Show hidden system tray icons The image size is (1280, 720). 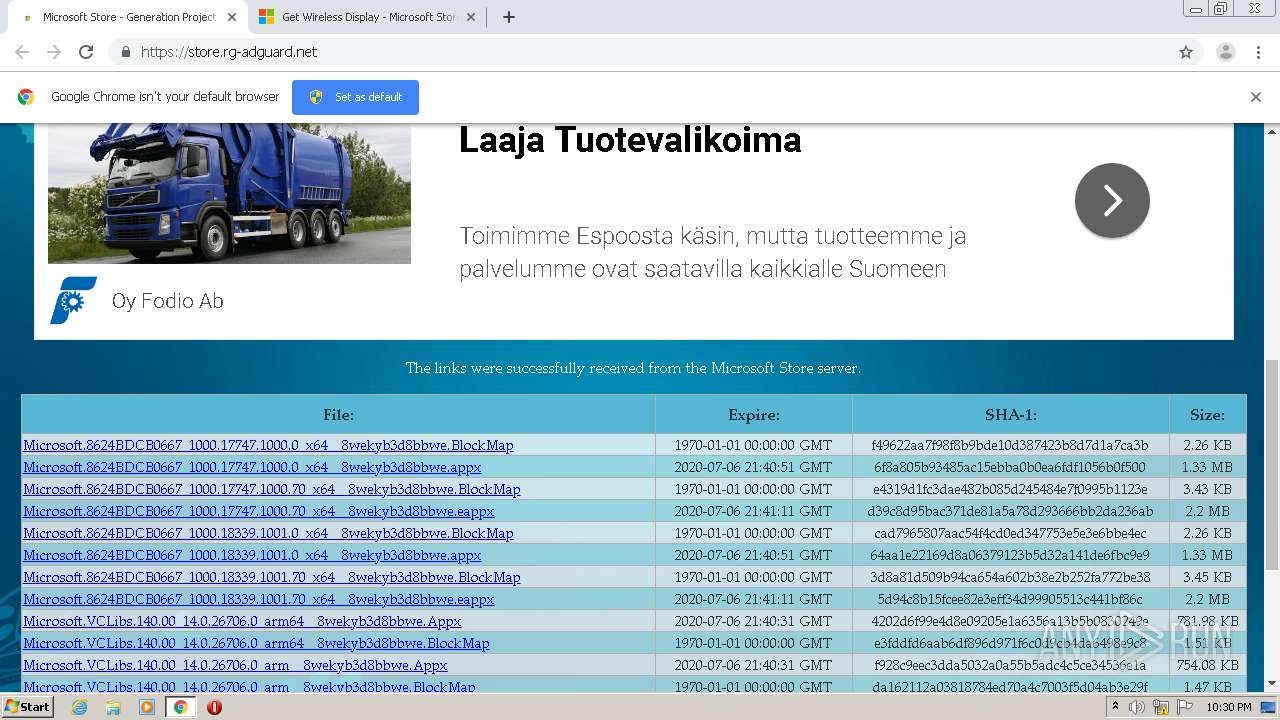[1115, 707]
